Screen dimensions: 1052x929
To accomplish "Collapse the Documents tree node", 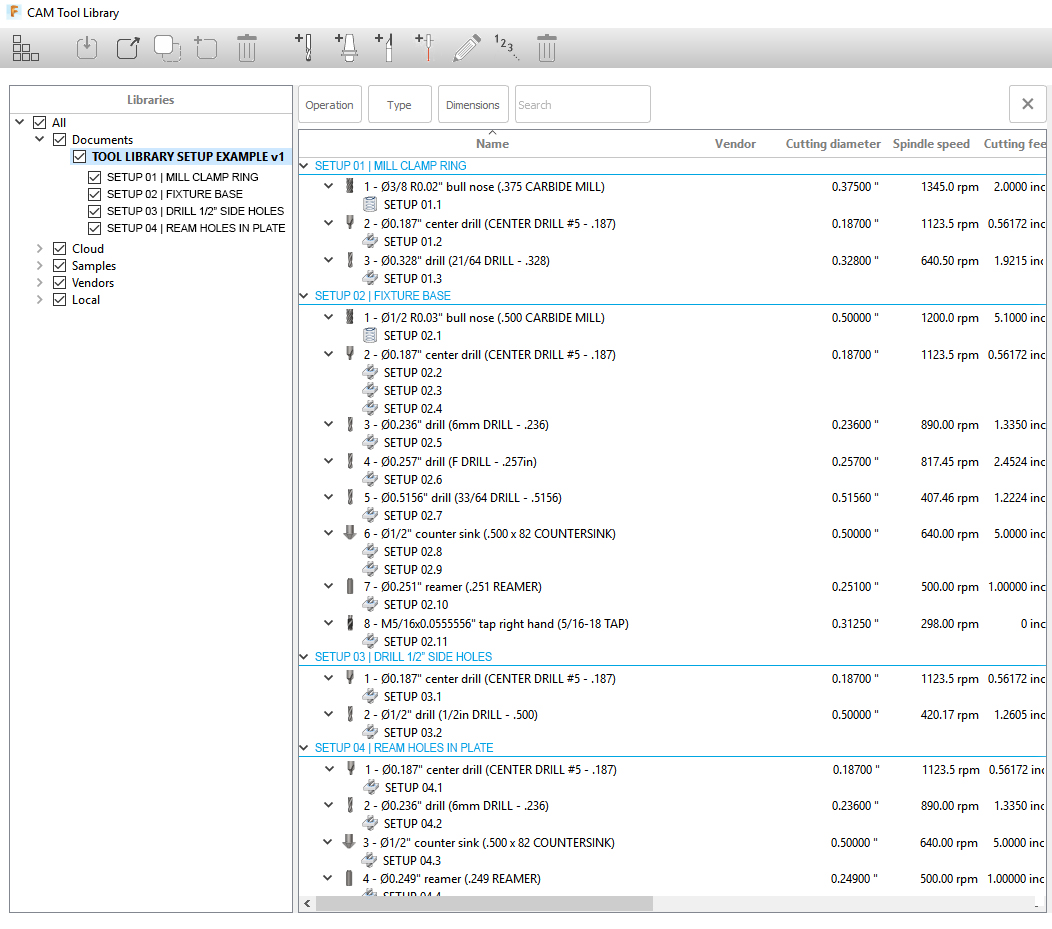I will click(40, 139).
